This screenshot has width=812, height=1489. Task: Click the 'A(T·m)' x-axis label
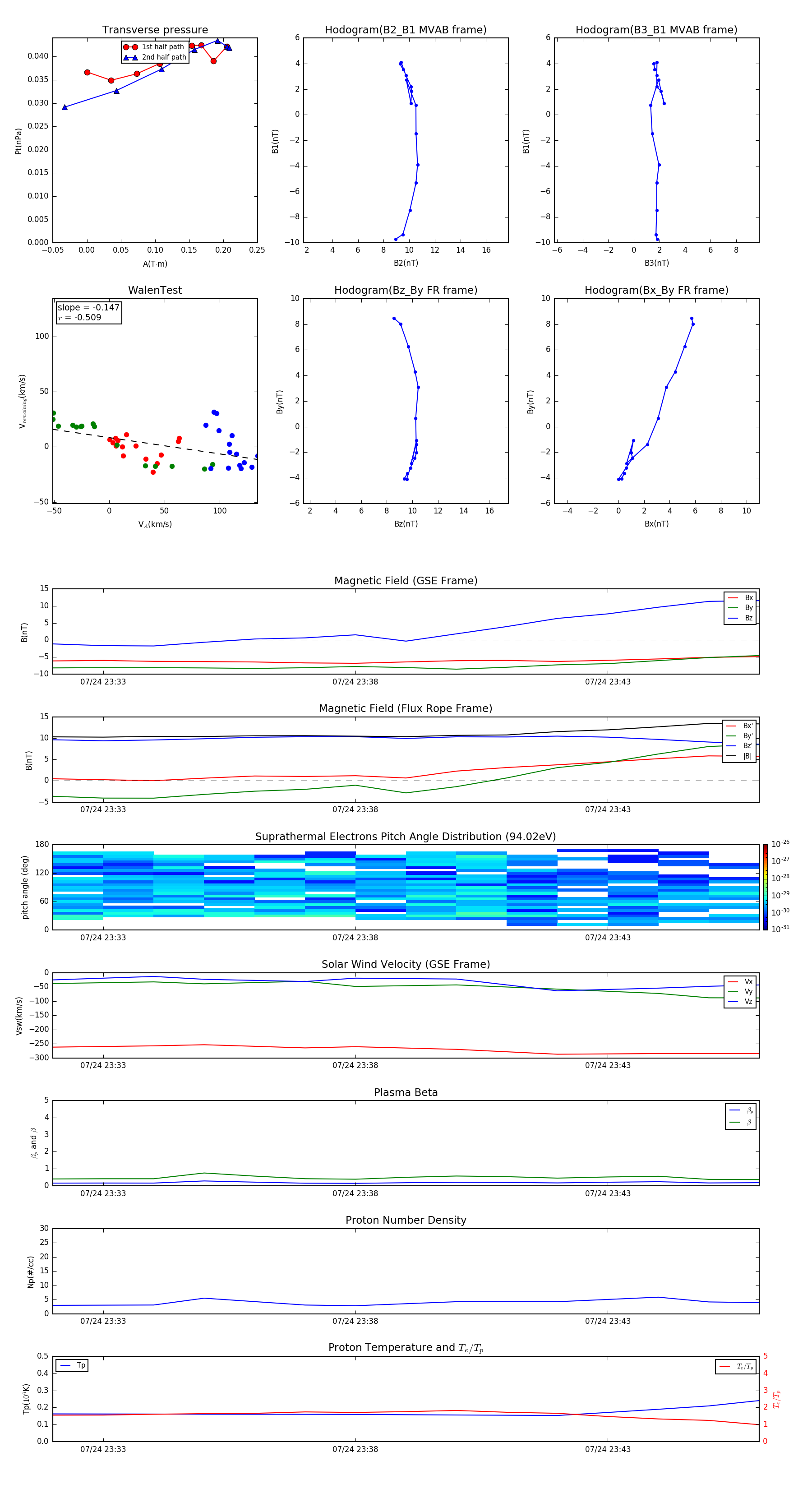point(155,264)
